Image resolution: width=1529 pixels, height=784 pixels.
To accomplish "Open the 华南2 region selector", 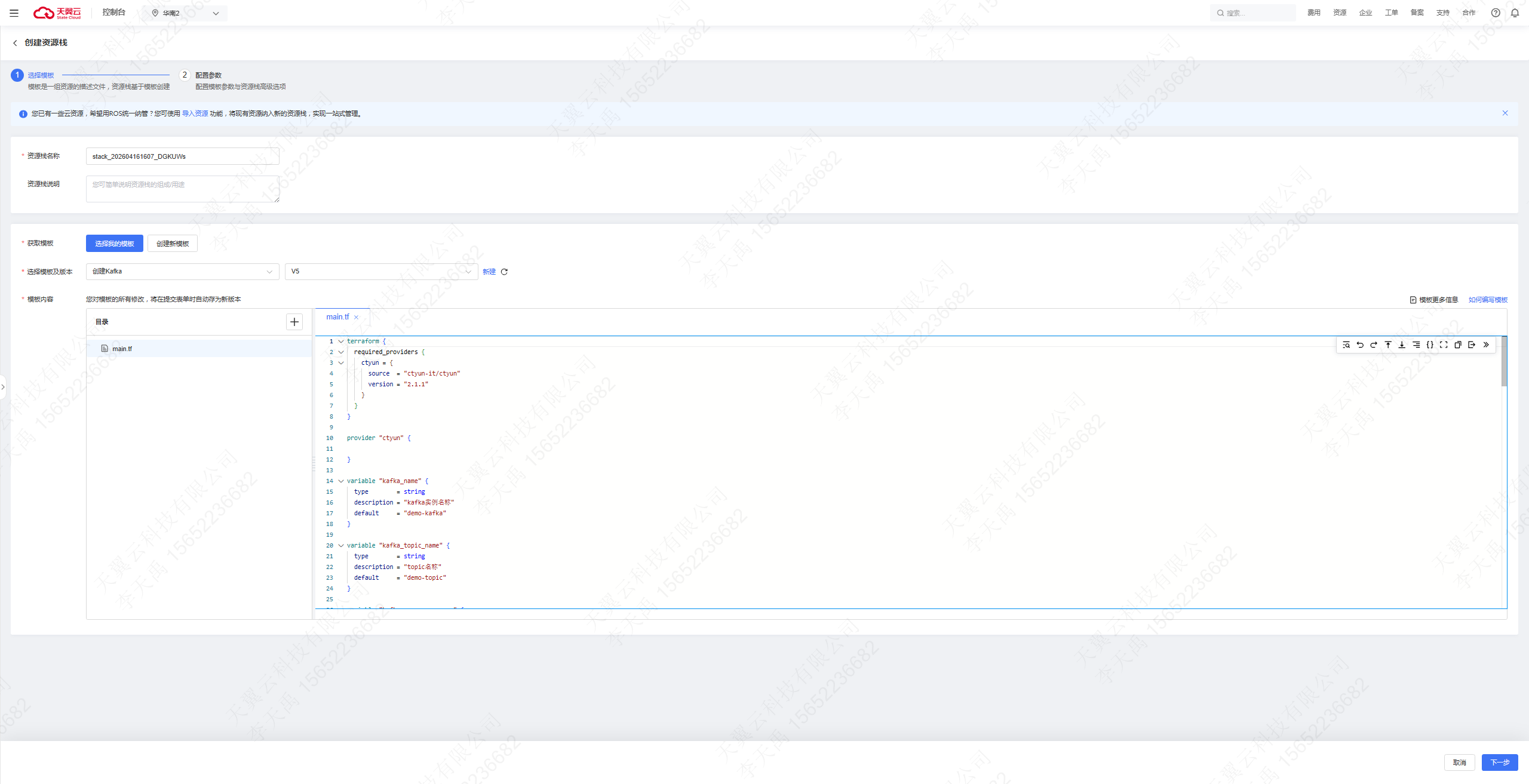I will (x=186, y=13).
